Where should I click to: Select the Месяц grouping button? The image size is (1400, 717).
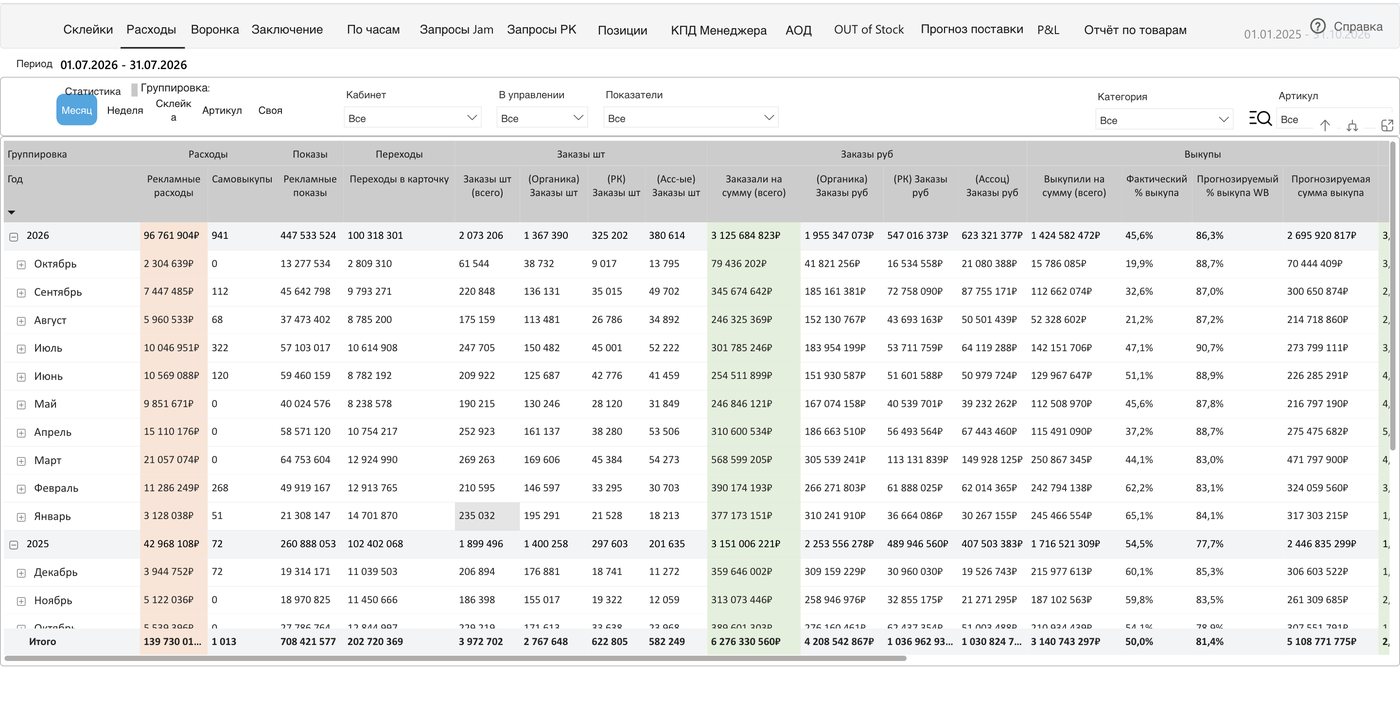click(77, 110)
